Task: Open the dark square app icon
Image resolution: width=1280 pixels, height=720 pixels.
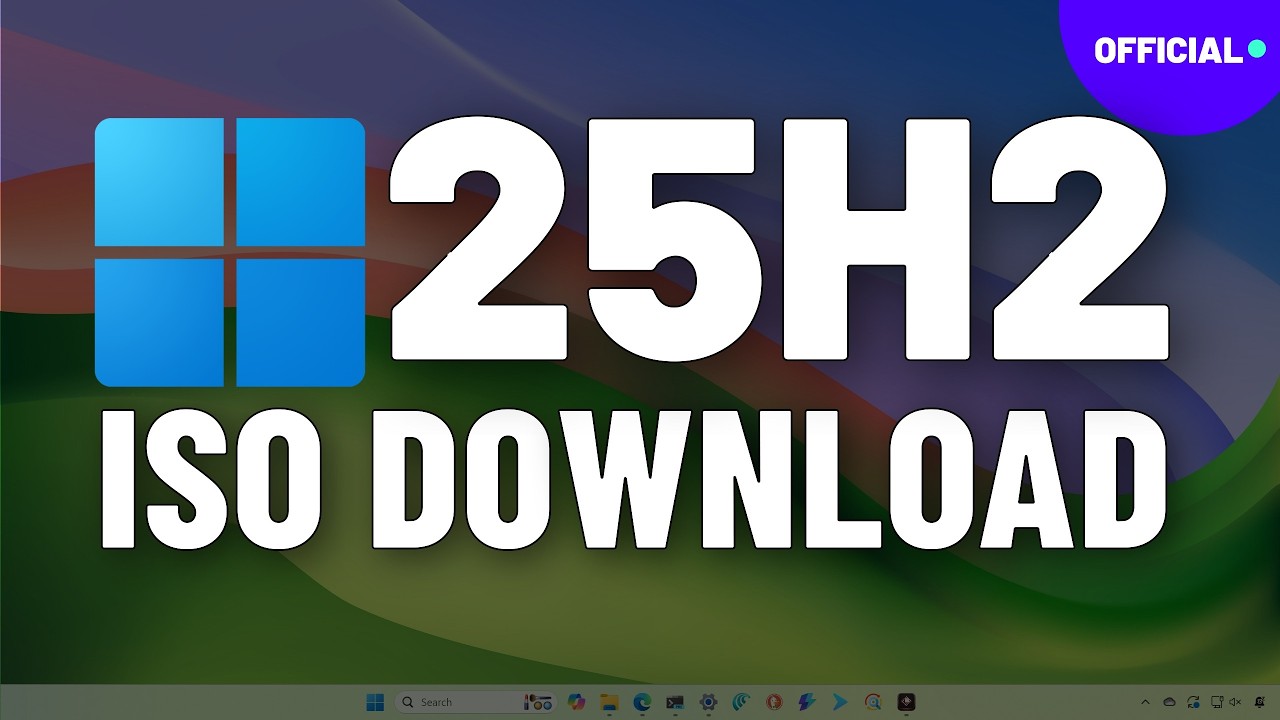Action: [906, 702]
